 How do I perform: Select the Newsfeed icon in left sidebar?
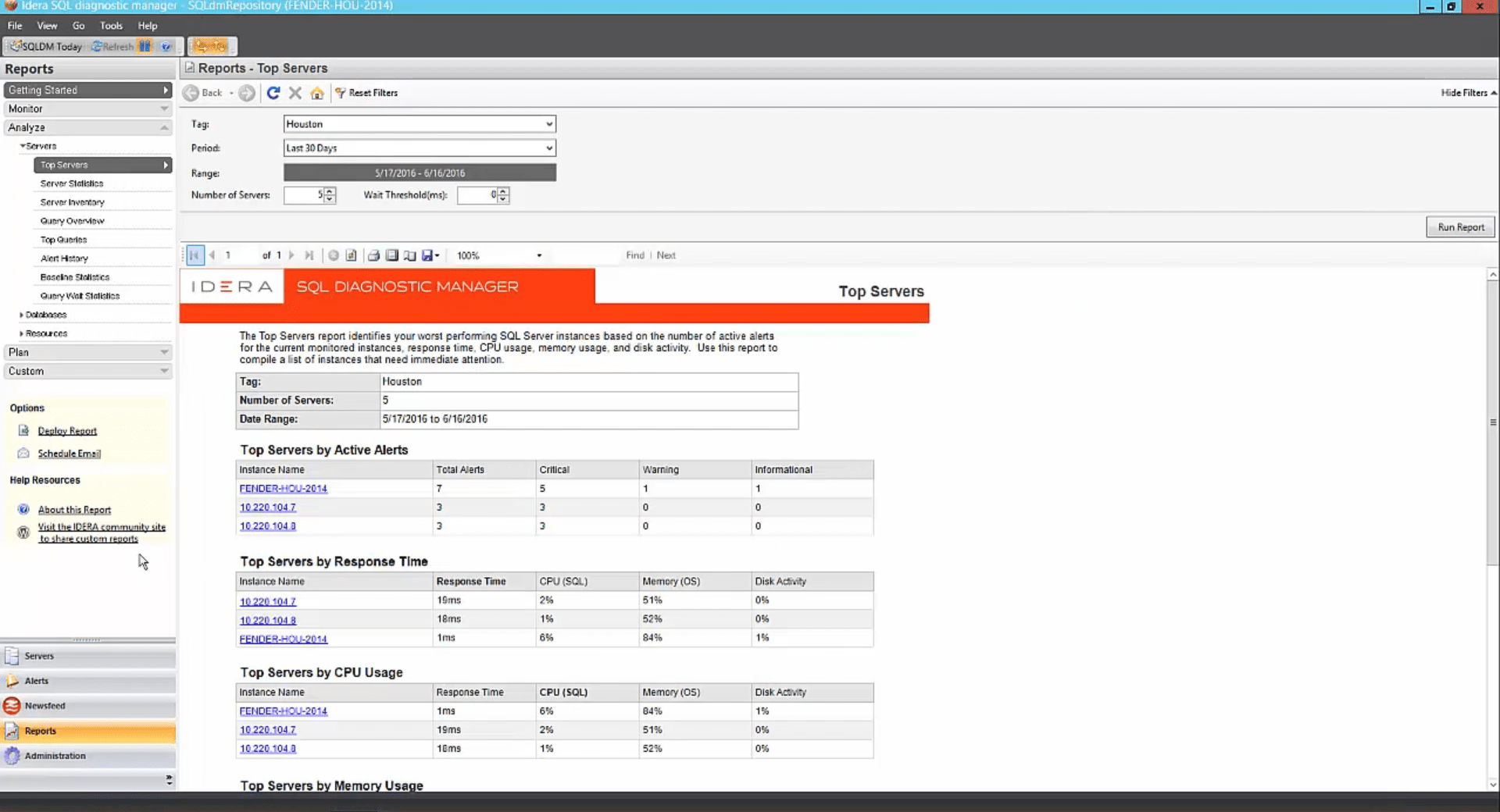pos(12,706)
